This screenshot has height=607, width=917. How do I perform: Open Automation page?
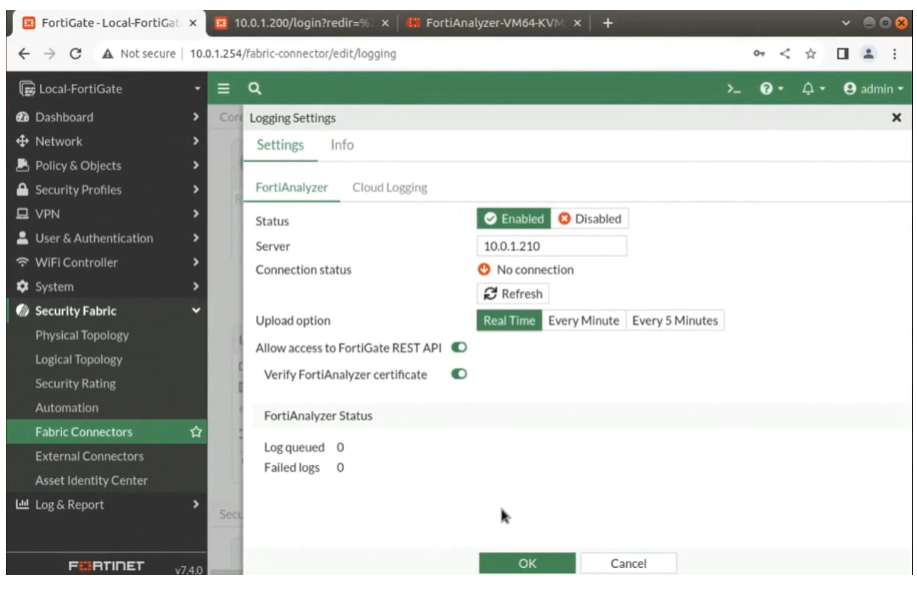click(x=67, y=408)
